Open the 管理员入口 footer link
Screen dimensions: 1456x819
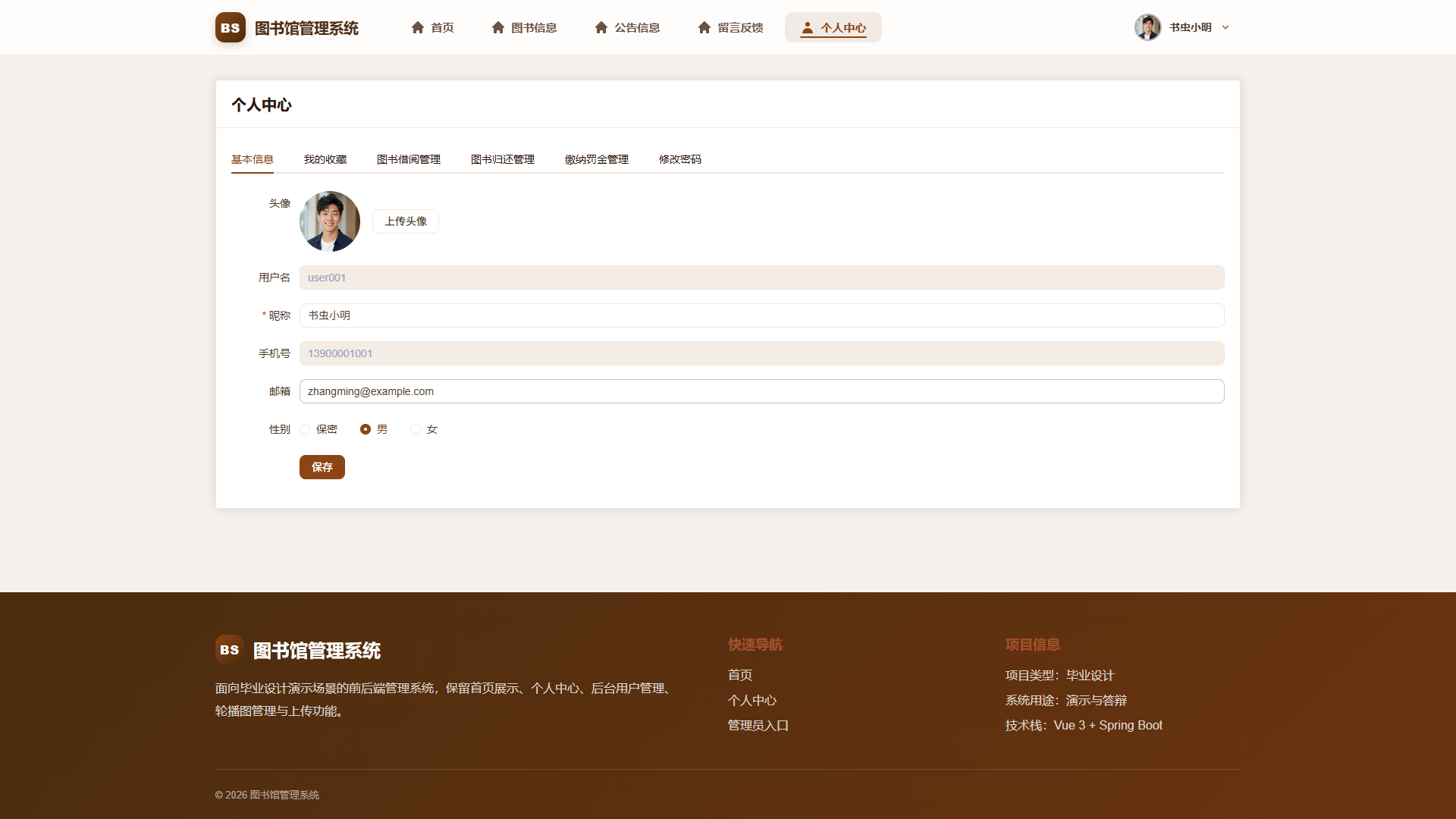[x=758, y=726]
